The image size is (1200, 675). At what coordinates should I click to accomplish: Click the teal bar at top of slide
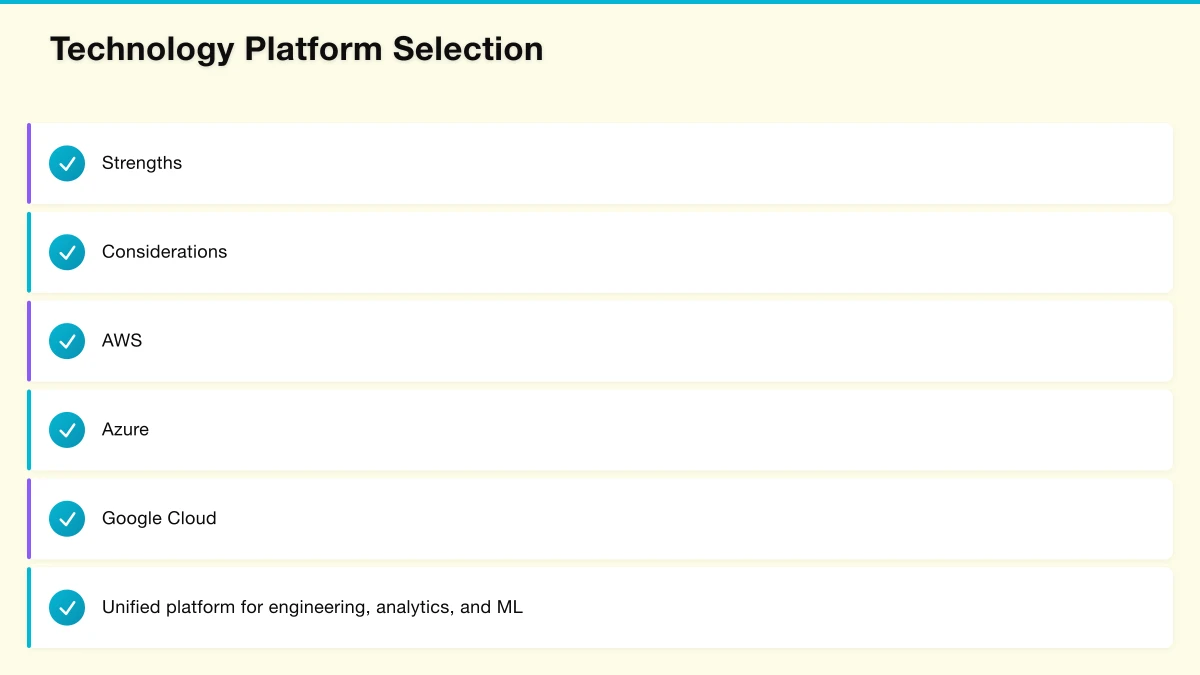pyautogui.click(x=600, y=2)
